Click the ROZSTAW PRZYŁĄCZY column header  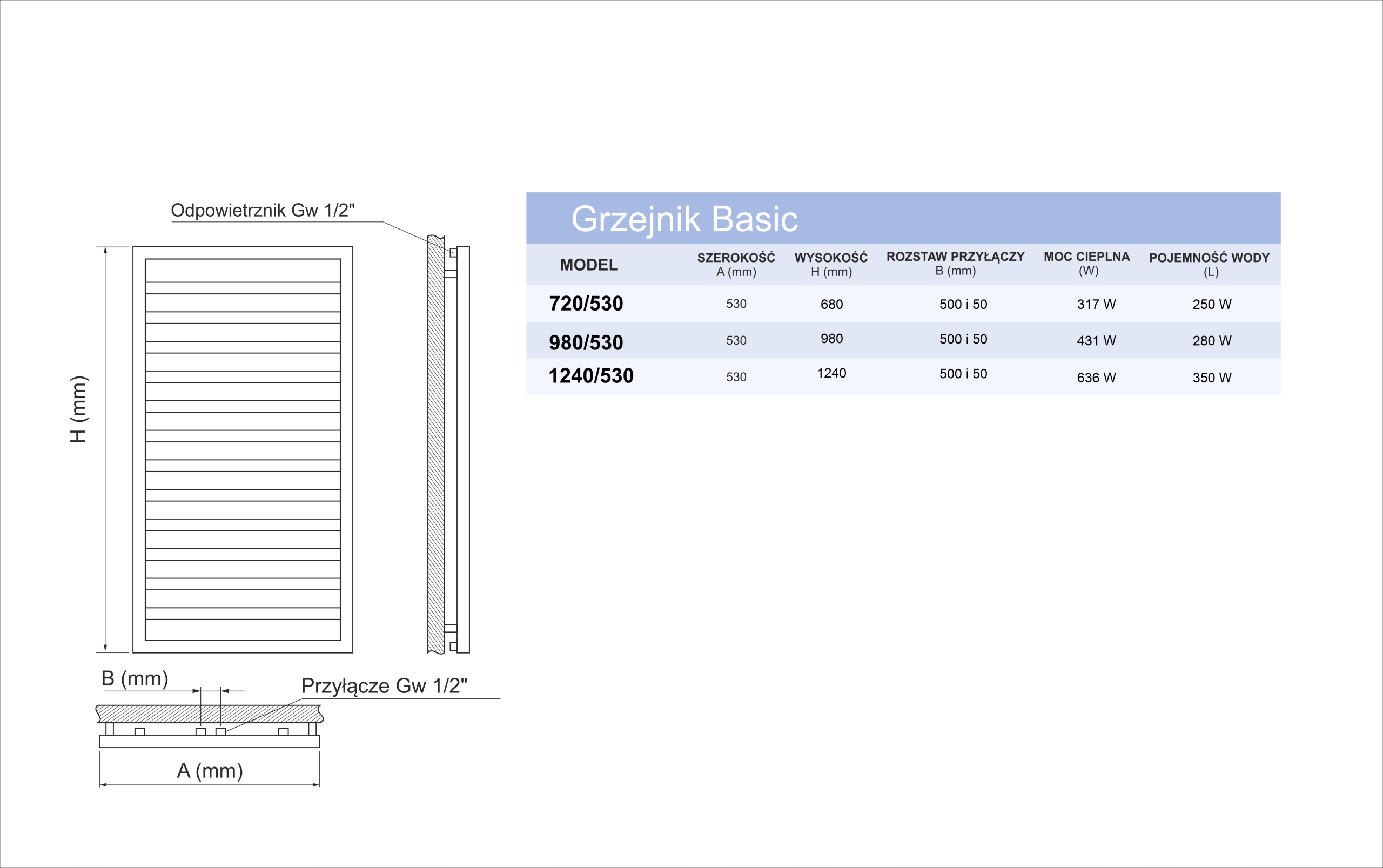955,264
